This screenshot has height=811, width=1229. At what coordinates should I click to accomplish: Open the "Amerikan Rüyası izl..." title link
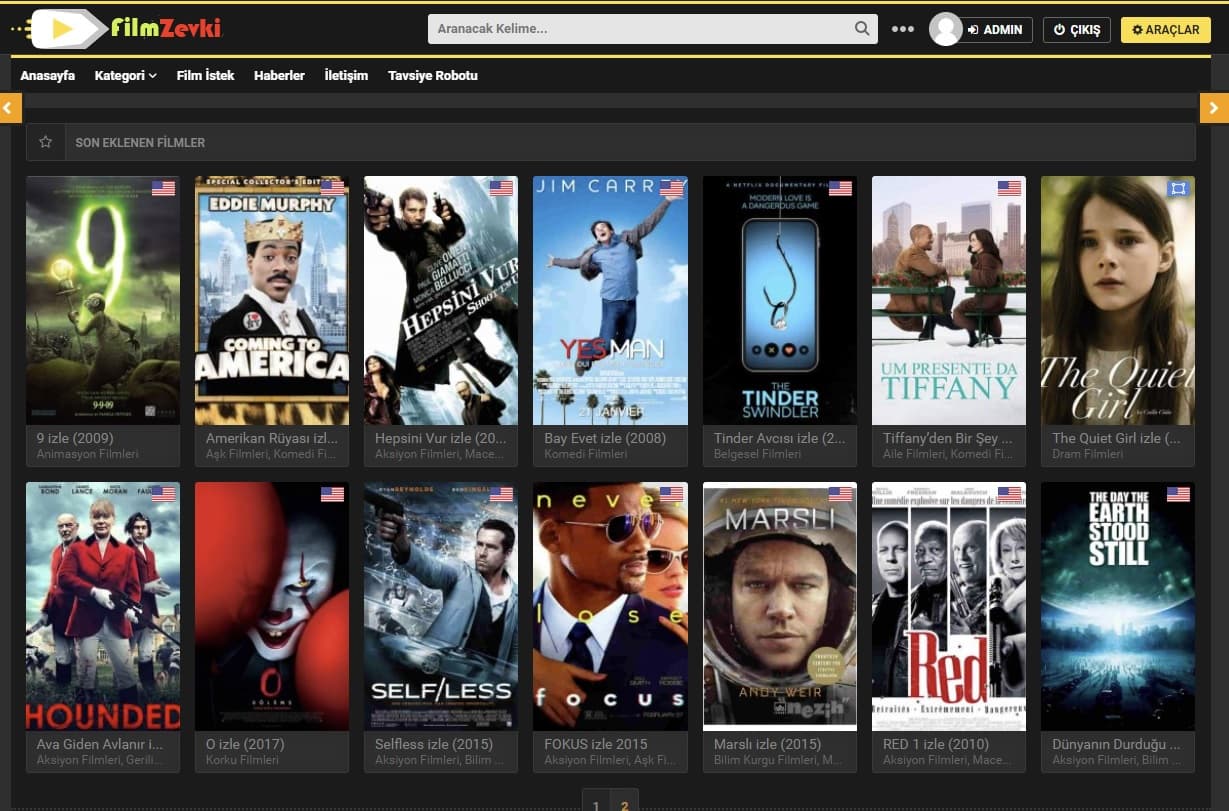click(272, 438)
